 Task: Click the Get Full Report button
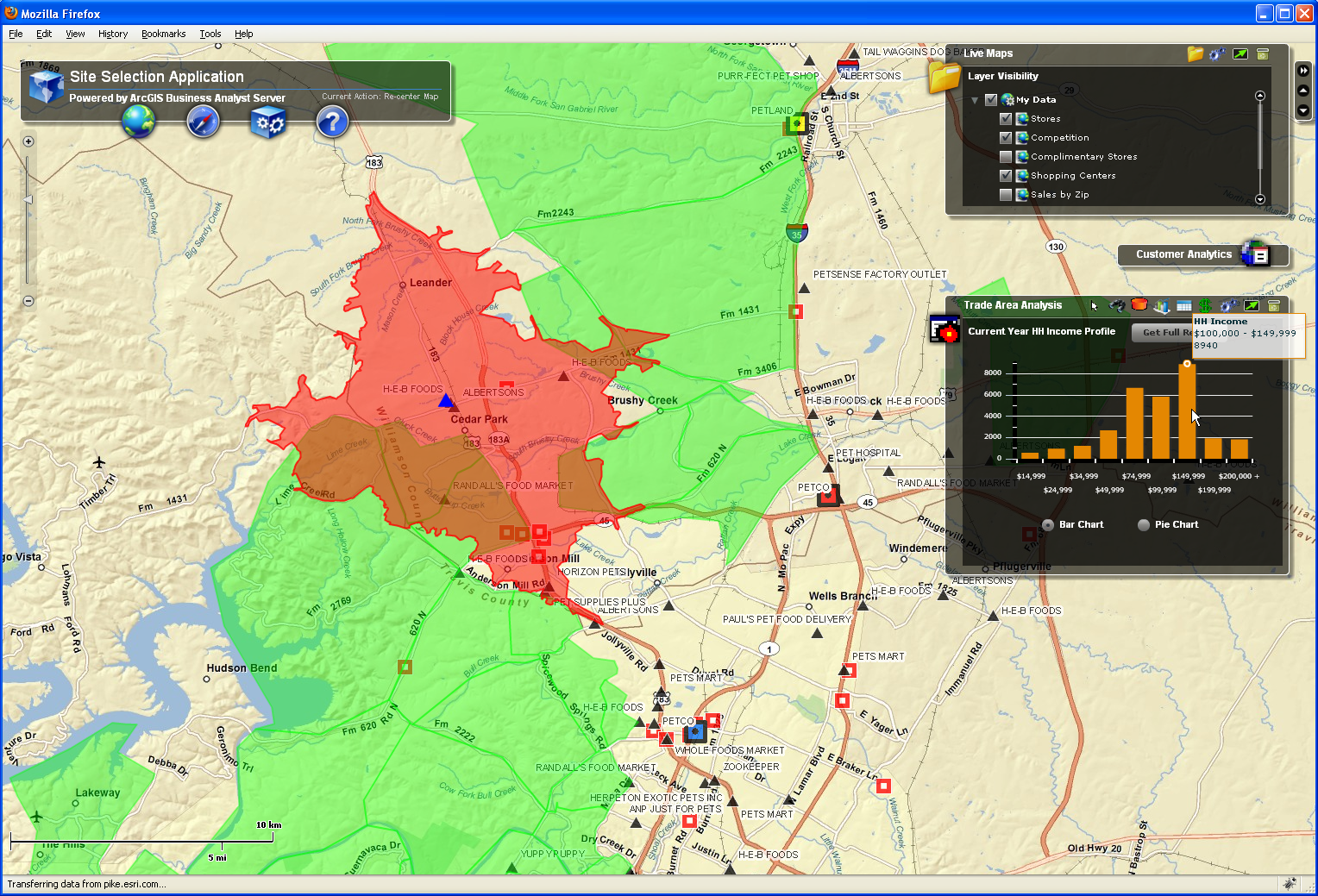coord(1163,333)
